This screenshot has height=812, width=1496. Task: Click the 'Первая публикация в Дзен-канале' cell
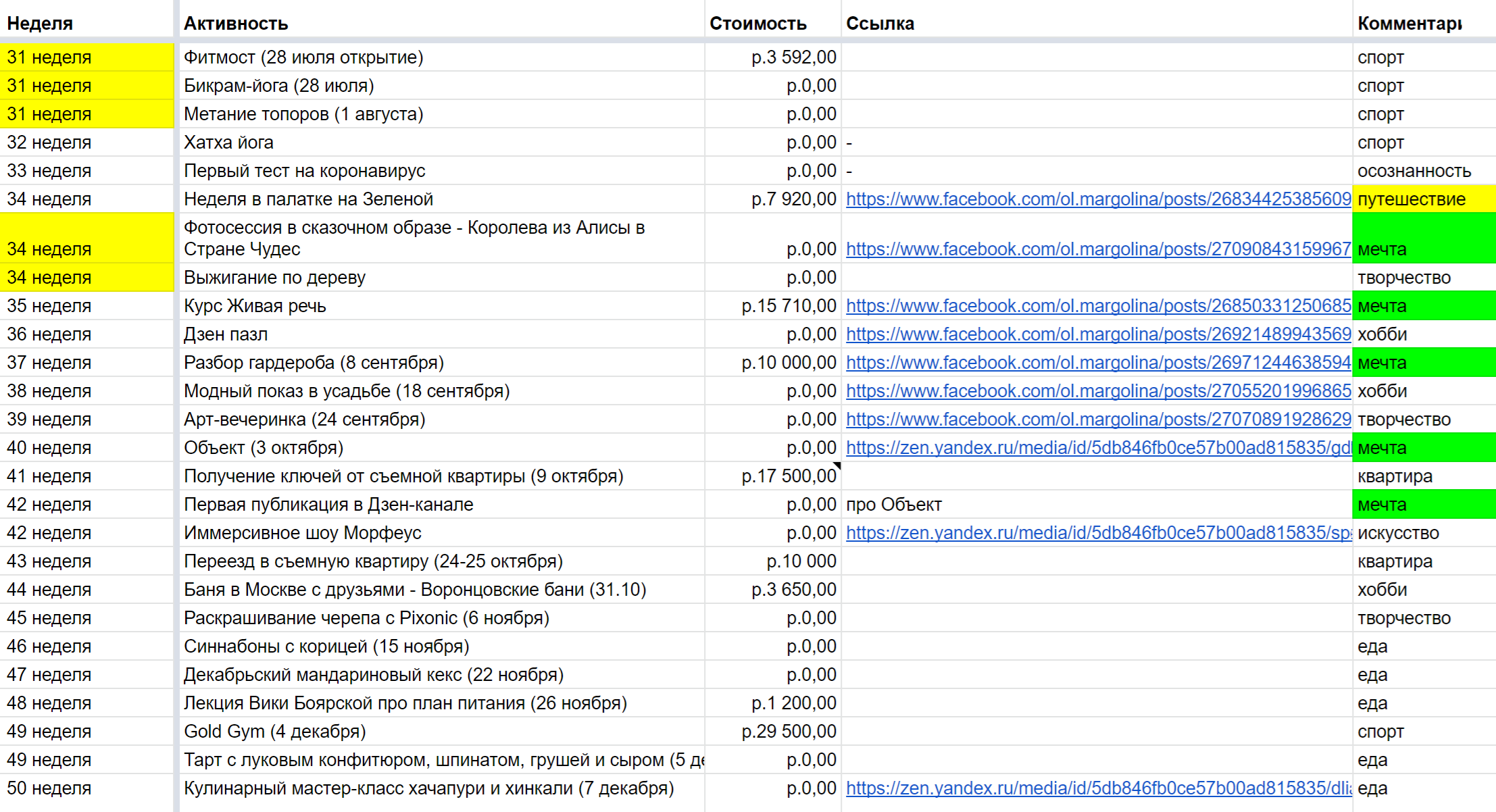tap(442, 505)
